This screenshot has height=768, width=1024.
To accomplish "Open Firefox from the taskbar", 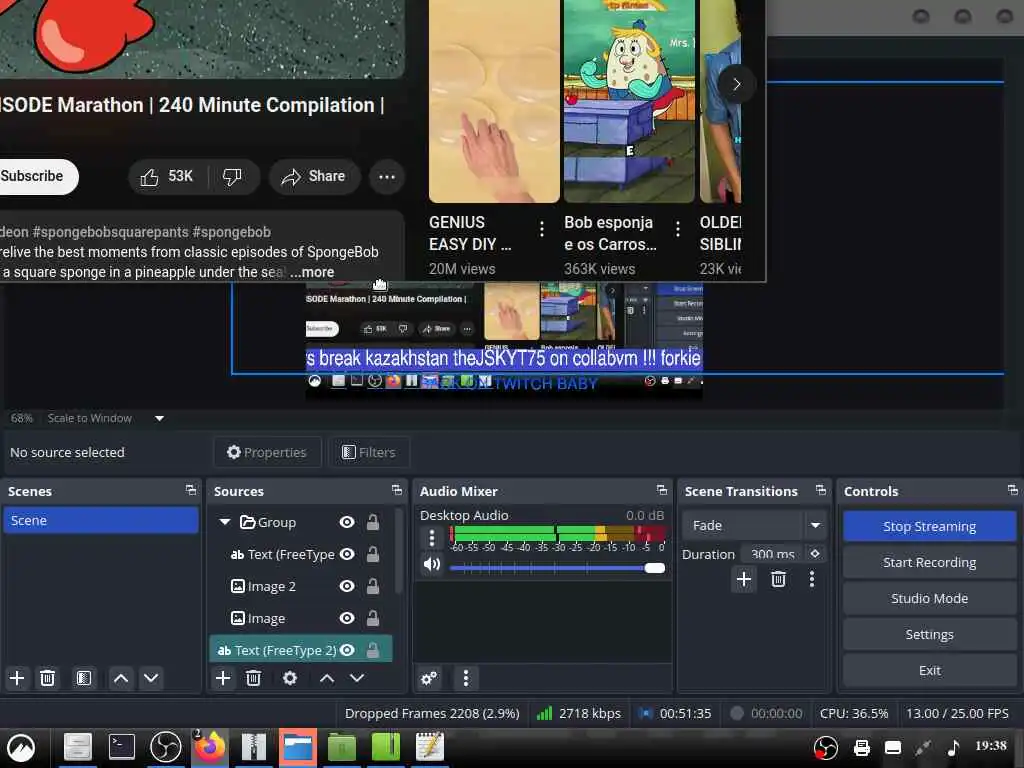I will click(x=209, y=746).
